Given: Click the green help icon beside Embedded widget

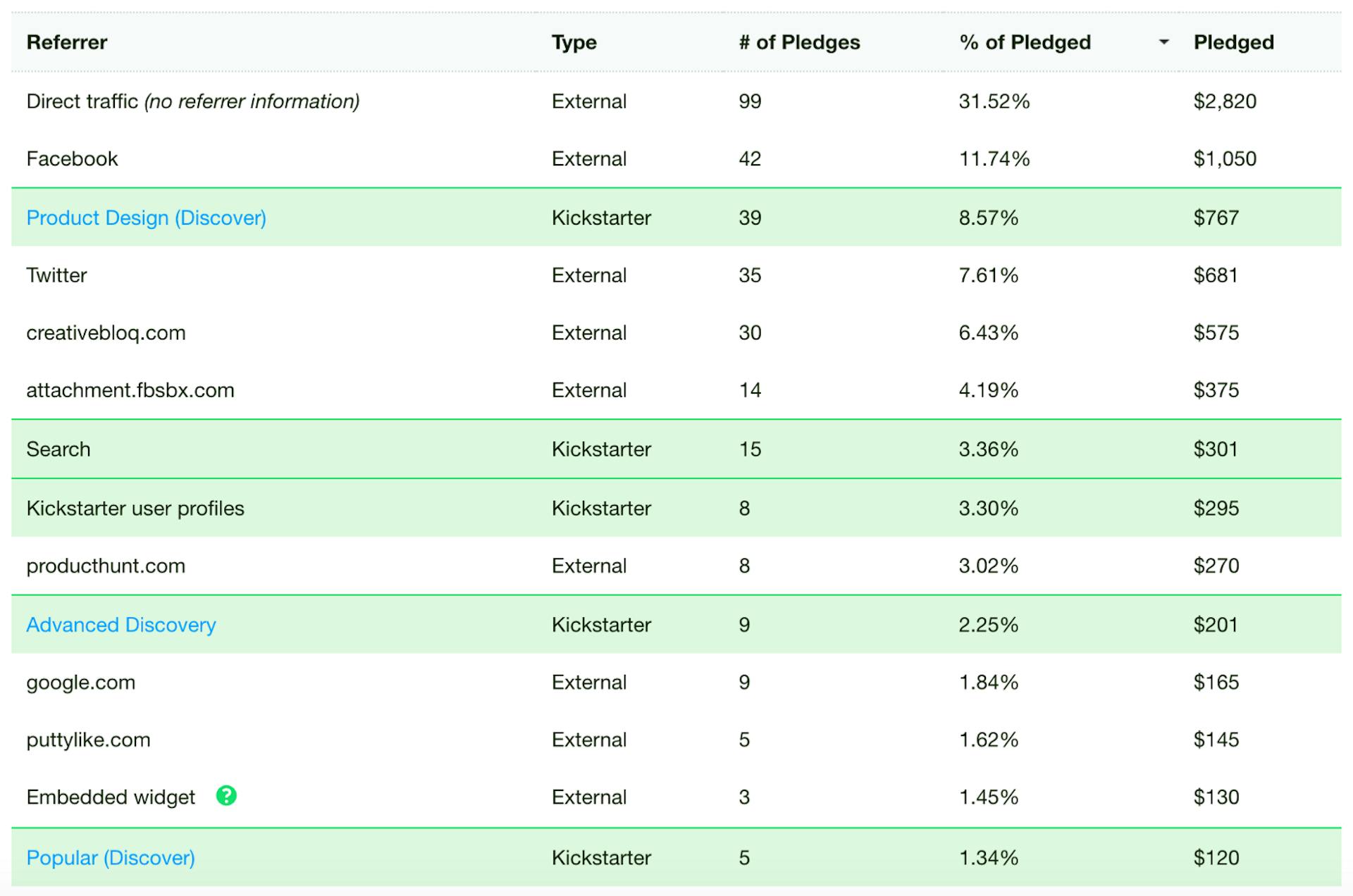Looking at the screenshot, I should (226, 797).
